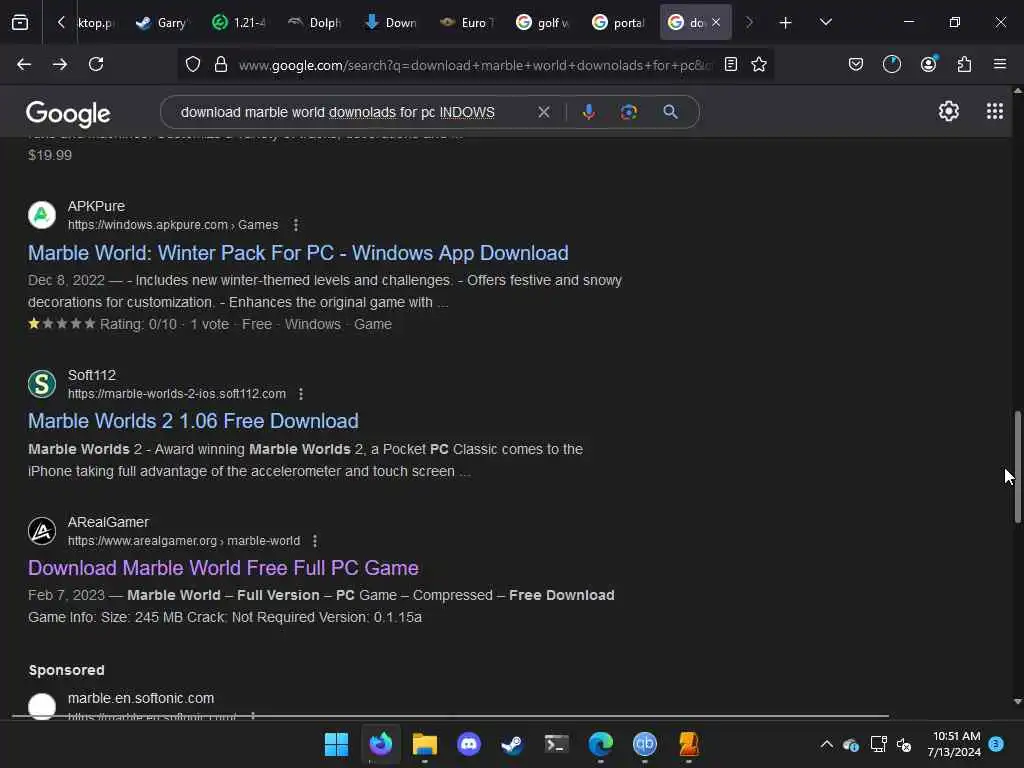Submit search with the magnifier icon
The width and height of the screenshot is (1024, 768).
pyautogui.click(x=670, y=112)
